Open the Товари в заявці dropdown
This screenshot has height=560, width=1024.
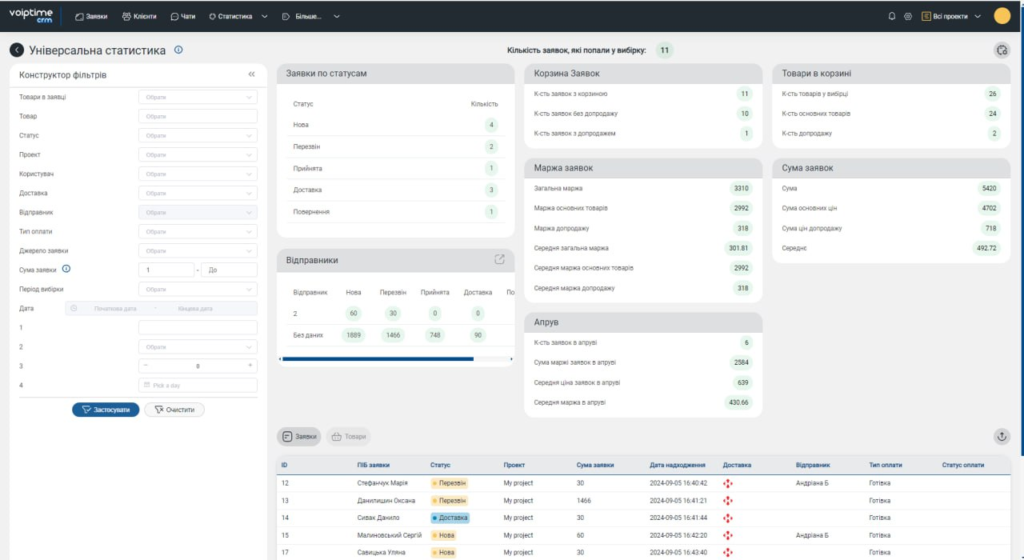tap(198, 97)
